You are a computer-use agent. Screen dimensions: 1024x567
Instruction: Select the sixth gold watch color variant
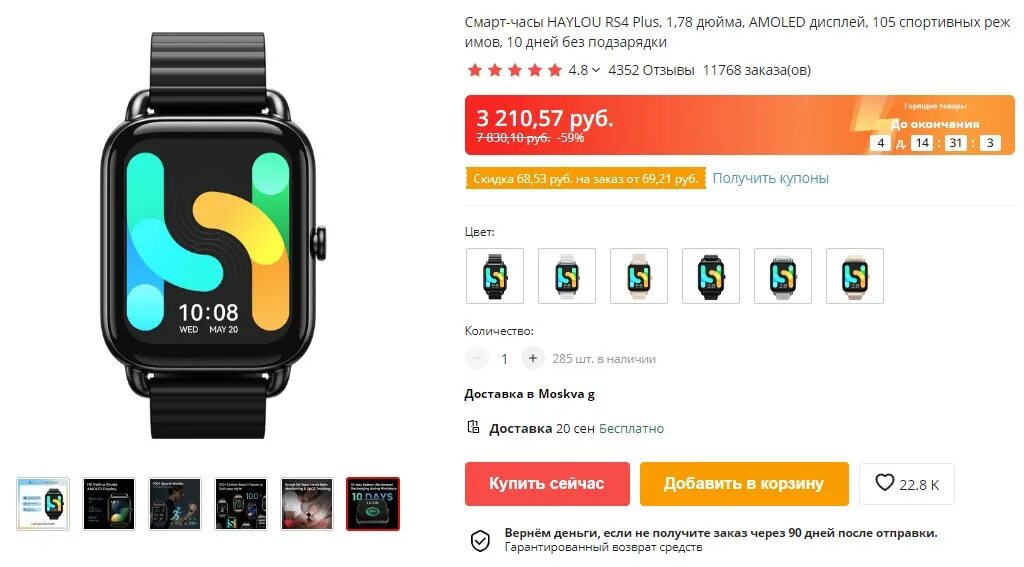(854, 276)
